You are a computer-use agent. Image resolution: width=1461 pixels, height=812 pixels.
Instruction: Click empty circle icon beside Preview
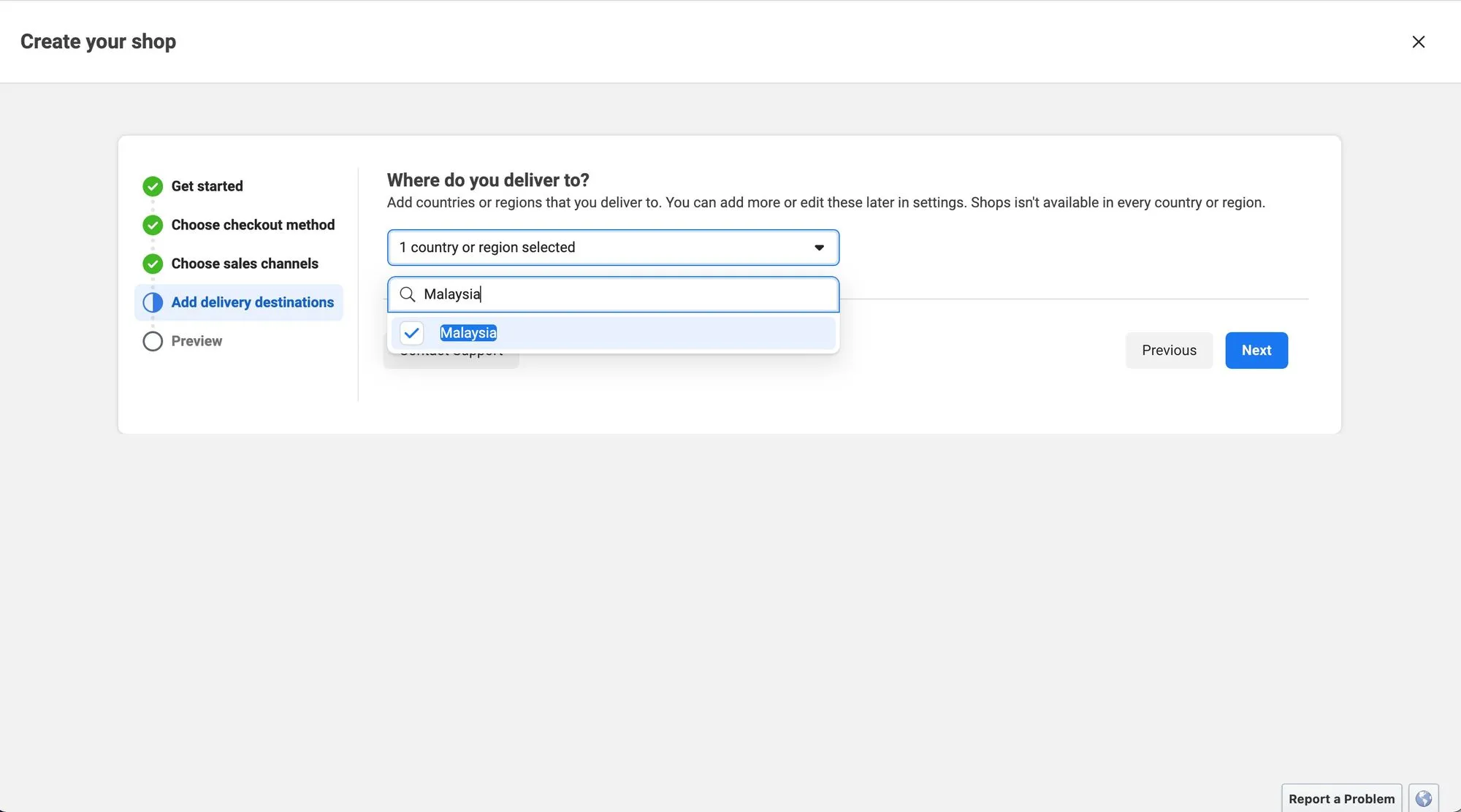[153, 341]
